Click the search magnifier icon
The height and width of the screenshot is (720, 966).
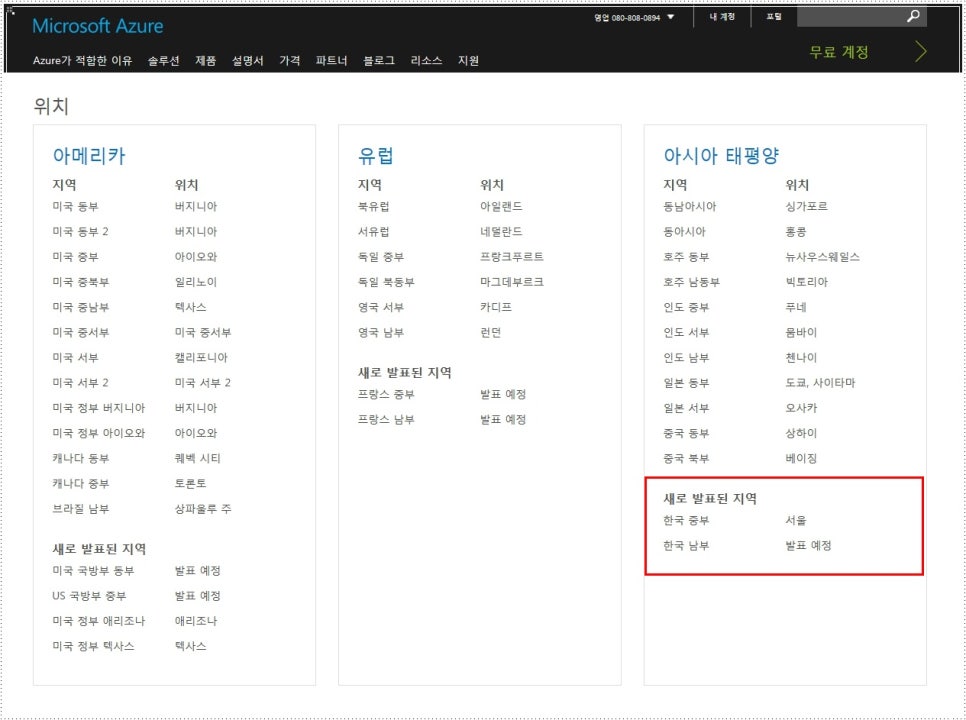(913, 16)
